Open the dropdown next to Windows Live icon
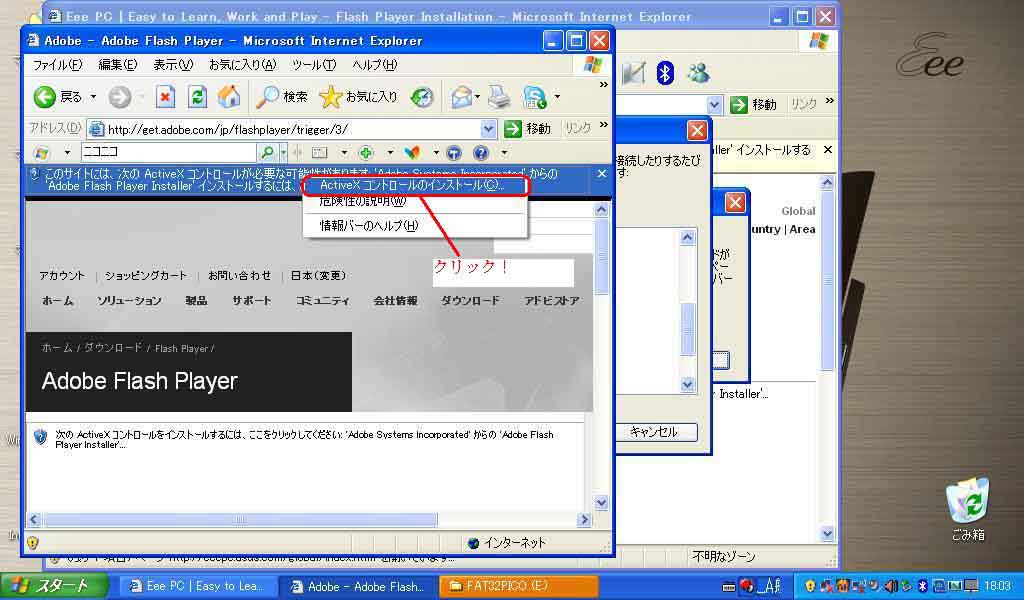 [67, 153]
